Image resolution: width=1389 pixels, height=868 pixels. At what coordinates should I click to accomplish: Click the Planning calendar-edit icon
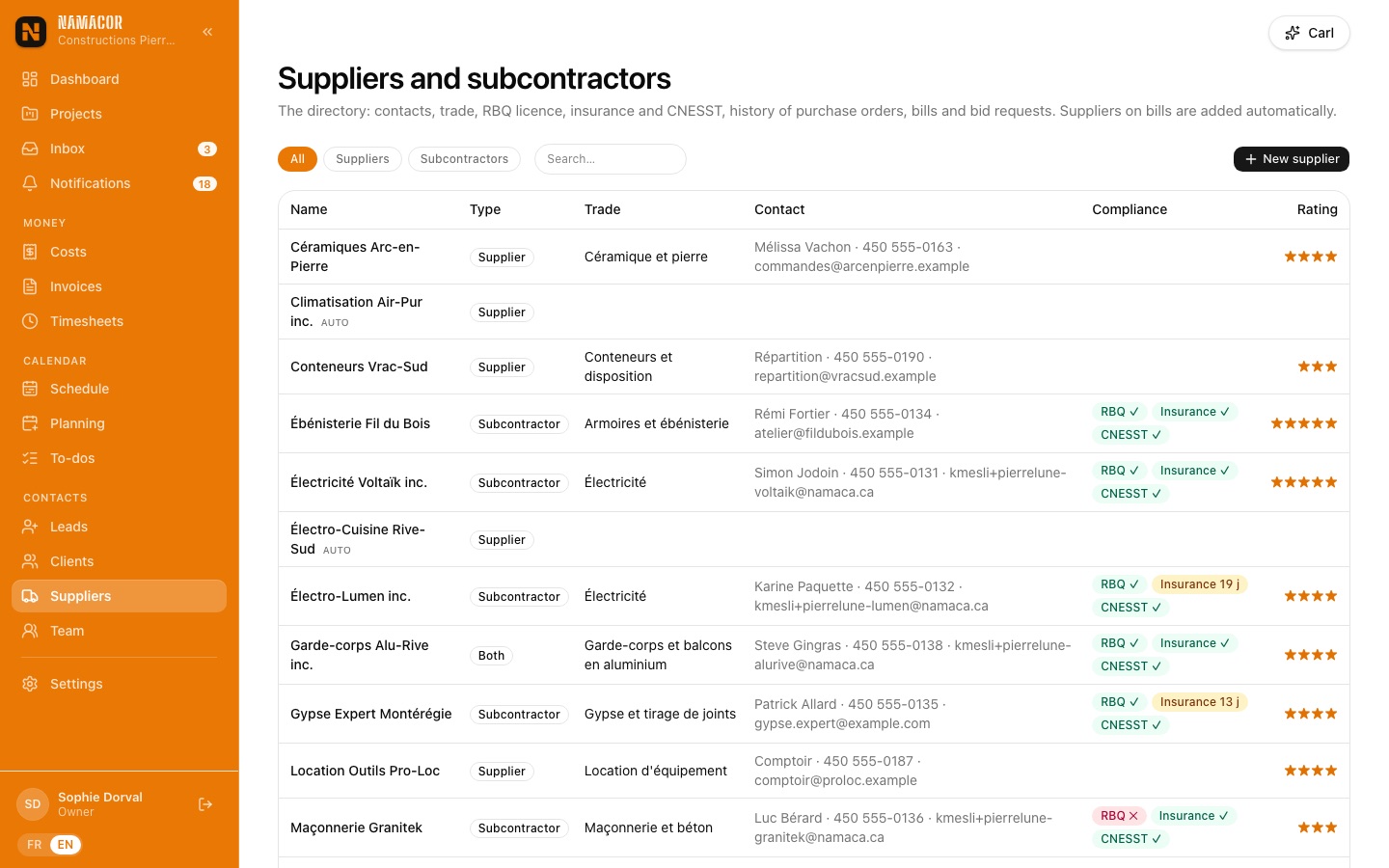click(x=30, y=423)
